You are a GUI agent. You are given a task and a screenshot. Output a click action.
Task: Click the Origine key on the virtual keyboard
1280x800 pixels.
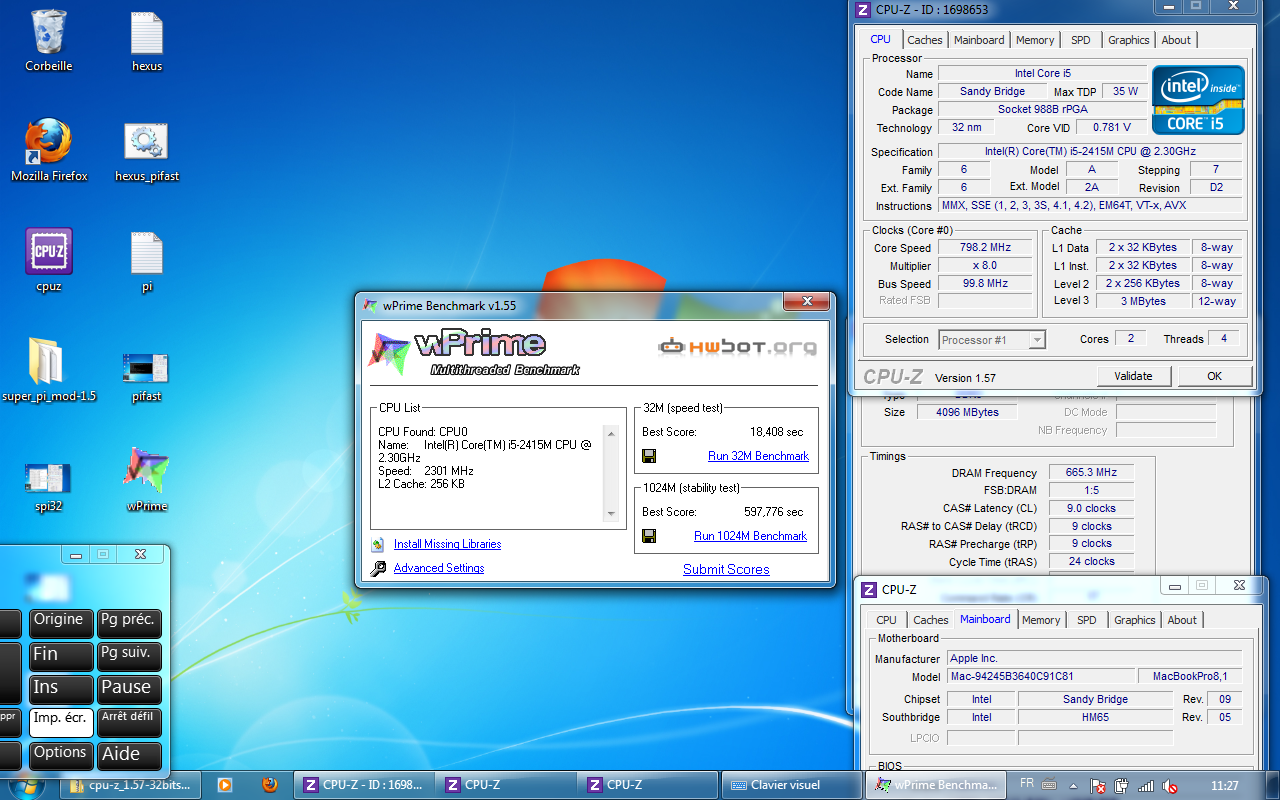[x=61, y=624]
